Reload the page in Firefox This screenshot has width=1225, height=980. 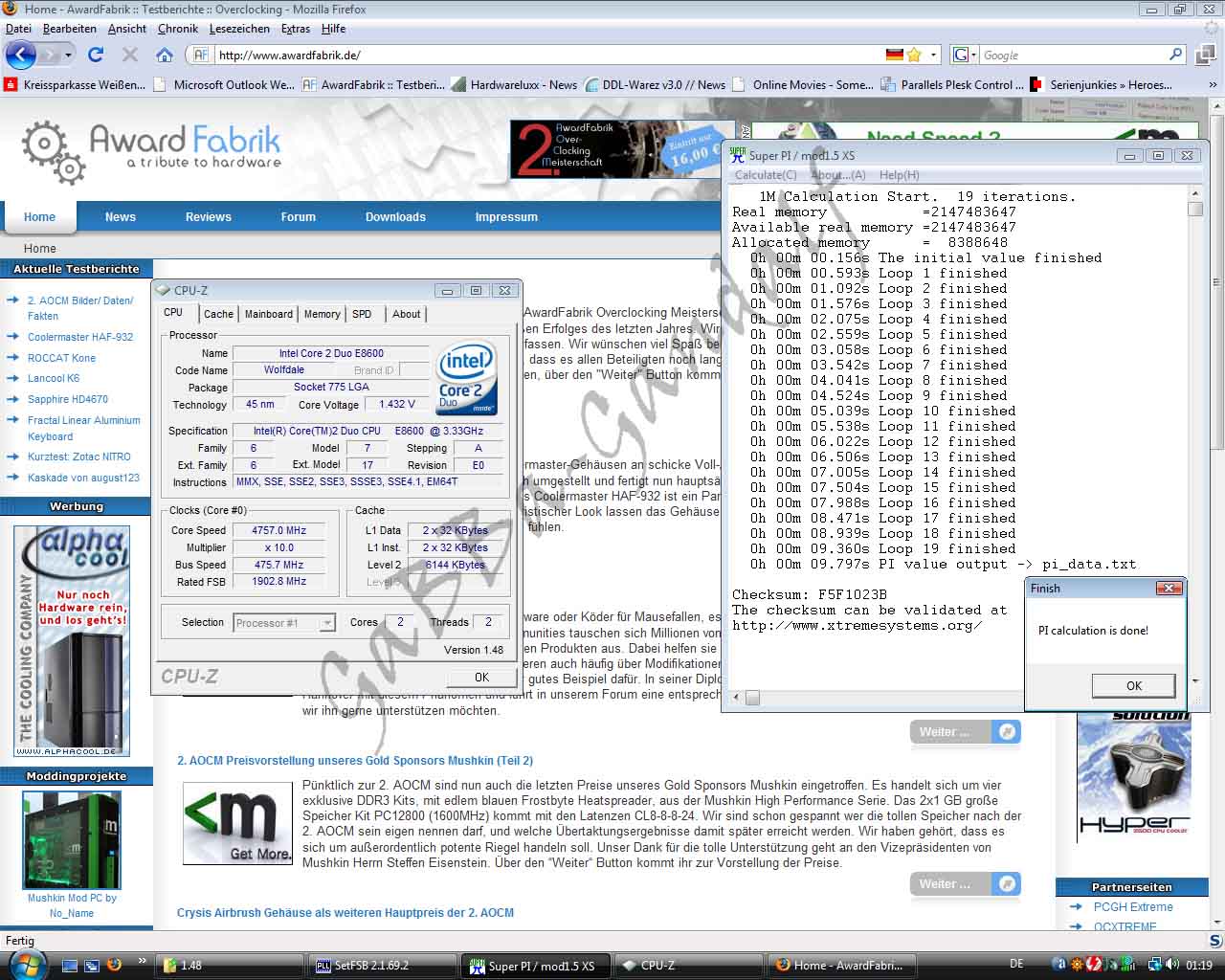[x=96, y=55]
